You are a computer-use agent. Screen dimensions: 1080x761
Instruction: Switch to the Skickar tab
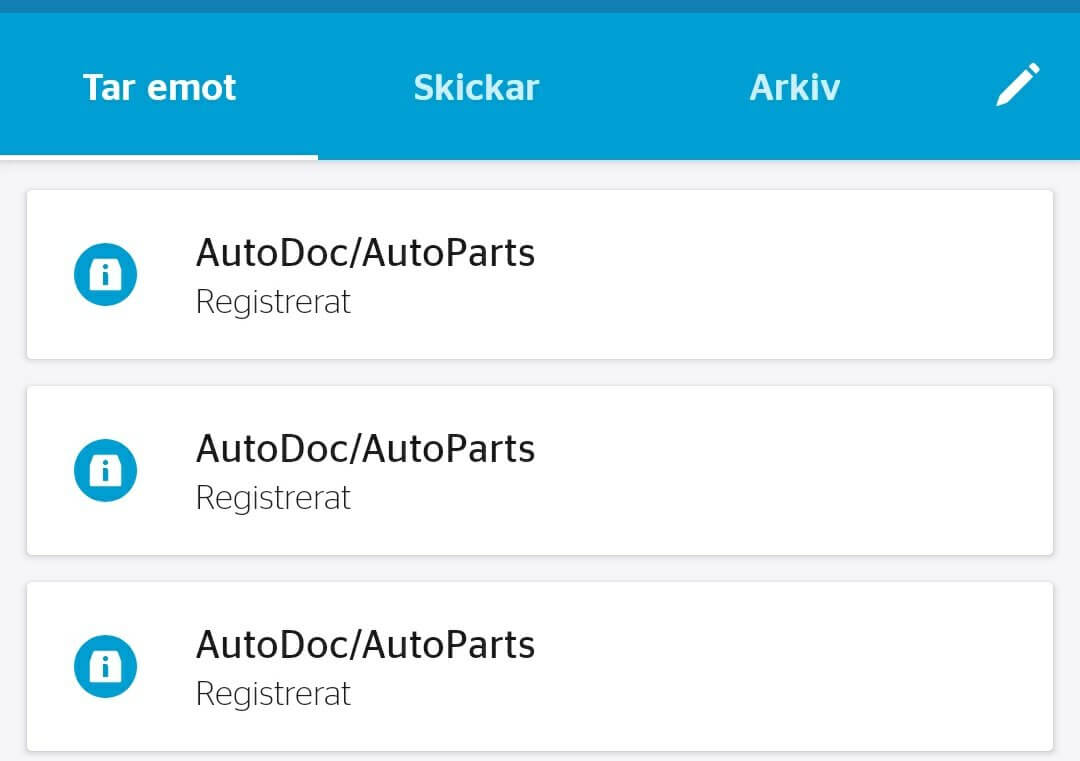click(x=476, y=87)
